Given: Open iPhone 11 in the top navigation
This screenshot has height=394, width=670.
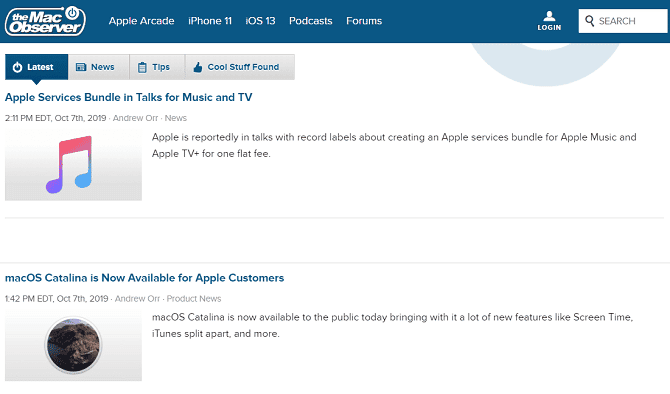Looking at the screenshot, I should pyautogui.click(x=210, y=21).
